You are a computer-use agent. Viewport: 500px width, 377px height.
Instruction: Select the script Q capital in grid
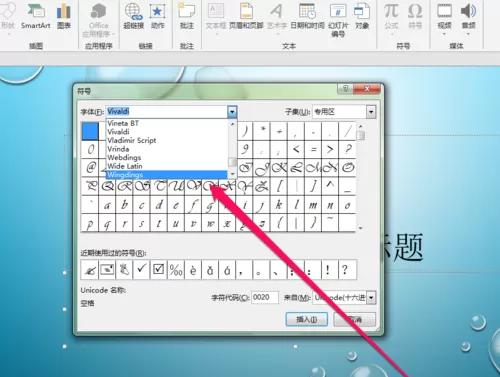point(107,186)
